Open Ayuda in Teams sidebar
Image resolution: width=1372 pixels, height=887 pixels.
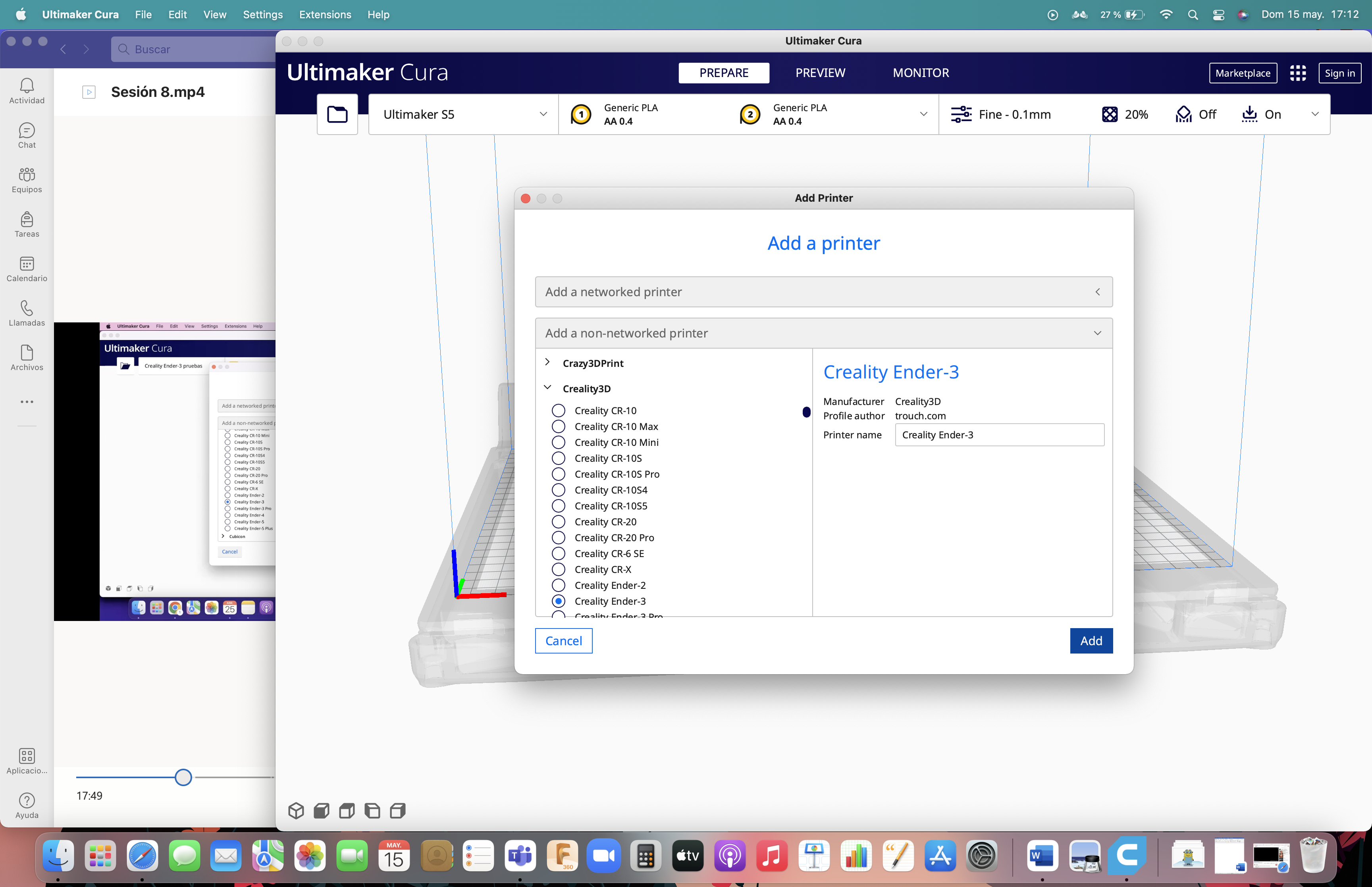click(x=27, y=805)
